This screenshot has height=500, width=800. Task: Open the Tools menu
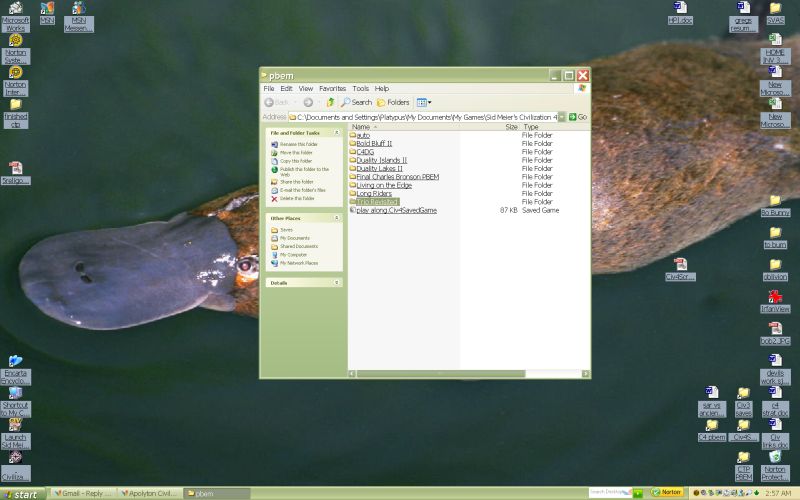(x=360, y=88)
